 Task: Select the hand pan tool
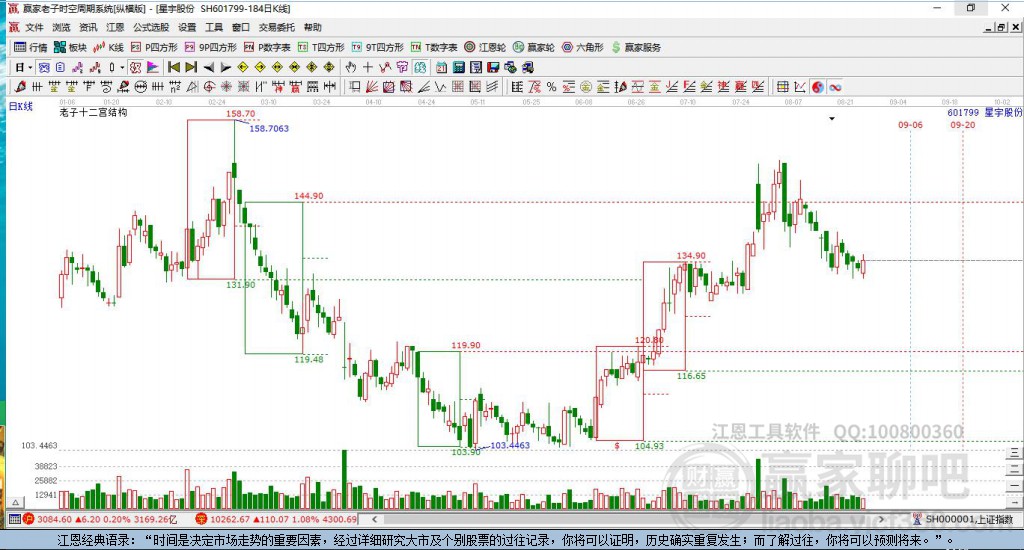coord(351,67)
